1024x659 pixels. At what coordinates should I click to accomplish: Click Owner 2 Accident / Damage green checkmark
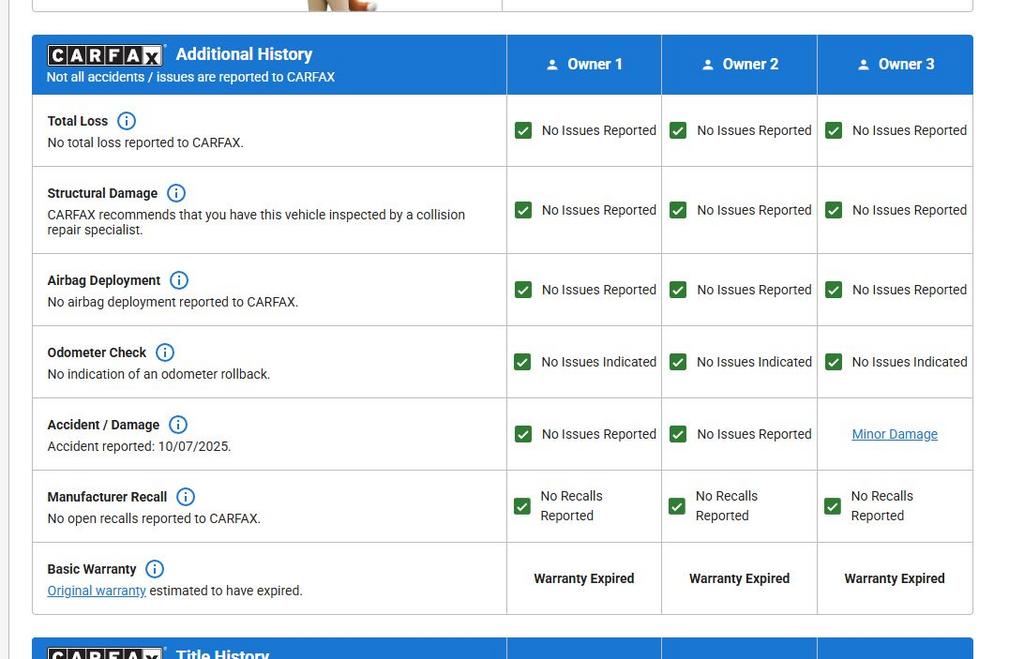coord(678,434)
